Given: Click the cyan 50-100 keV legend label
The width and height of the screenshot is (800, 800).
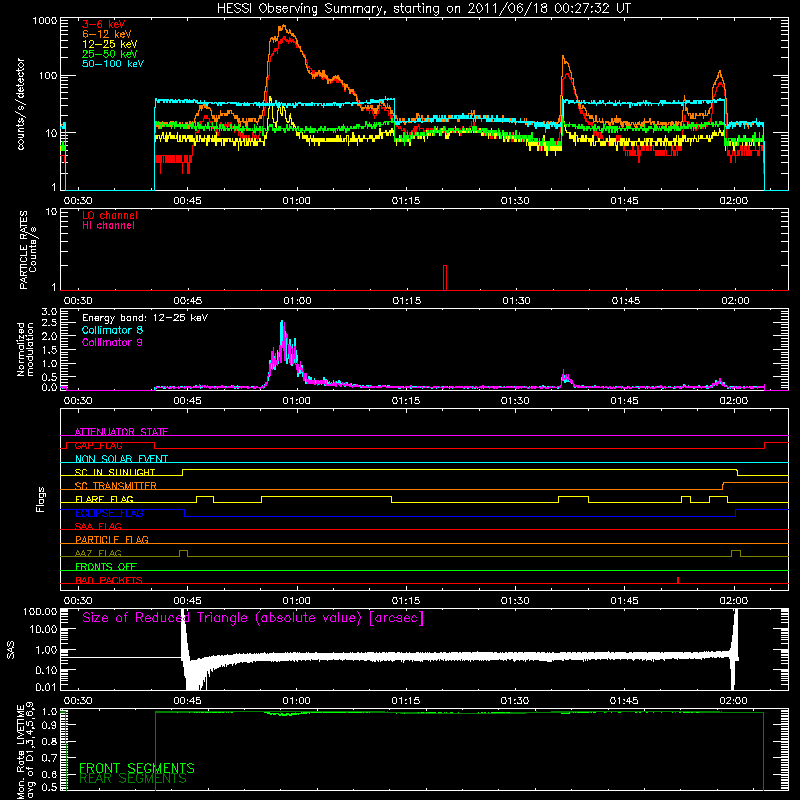Looking at the screenshot, I should click(x=113, y=64).
